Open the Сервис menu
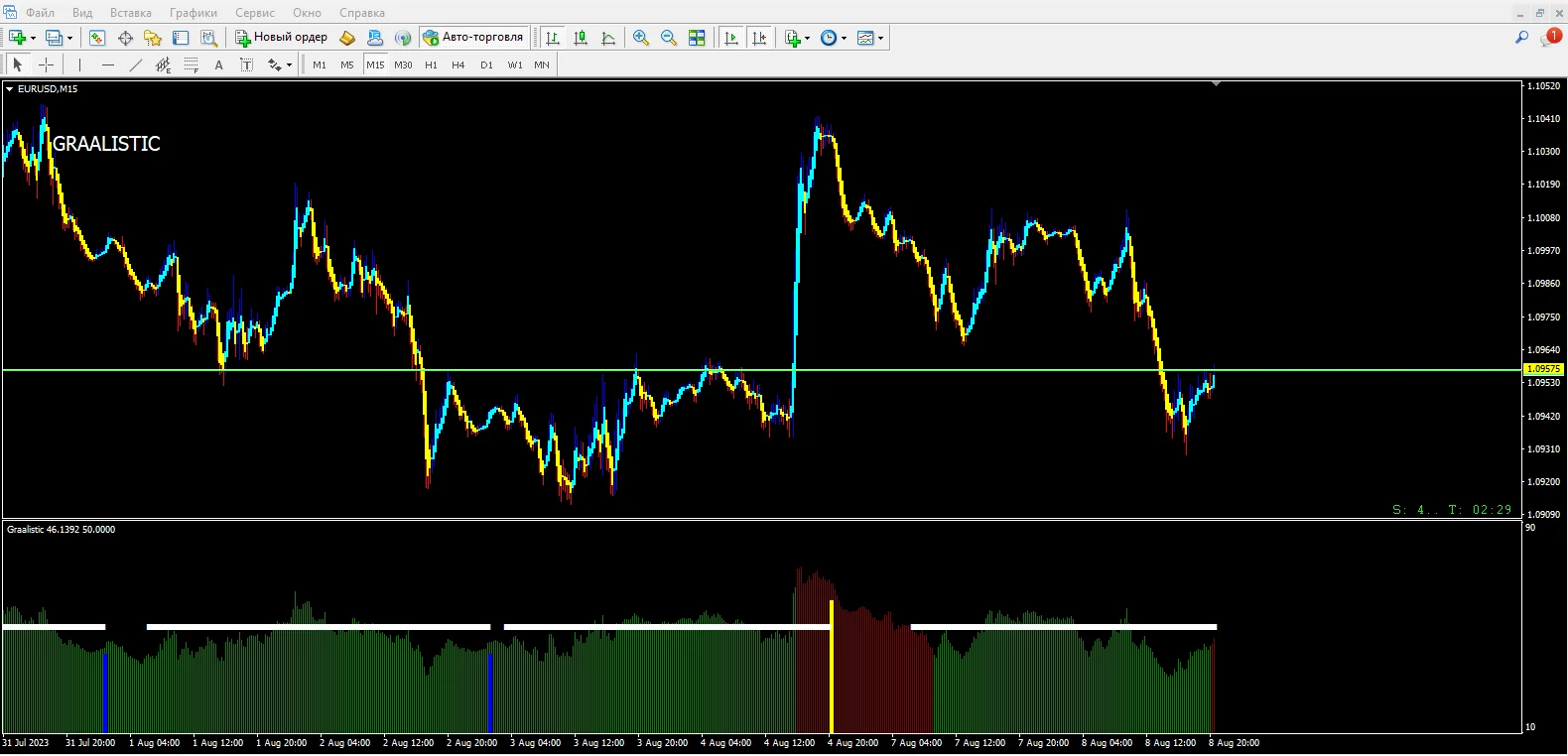The image size is (1568, 756). (255, 13)
